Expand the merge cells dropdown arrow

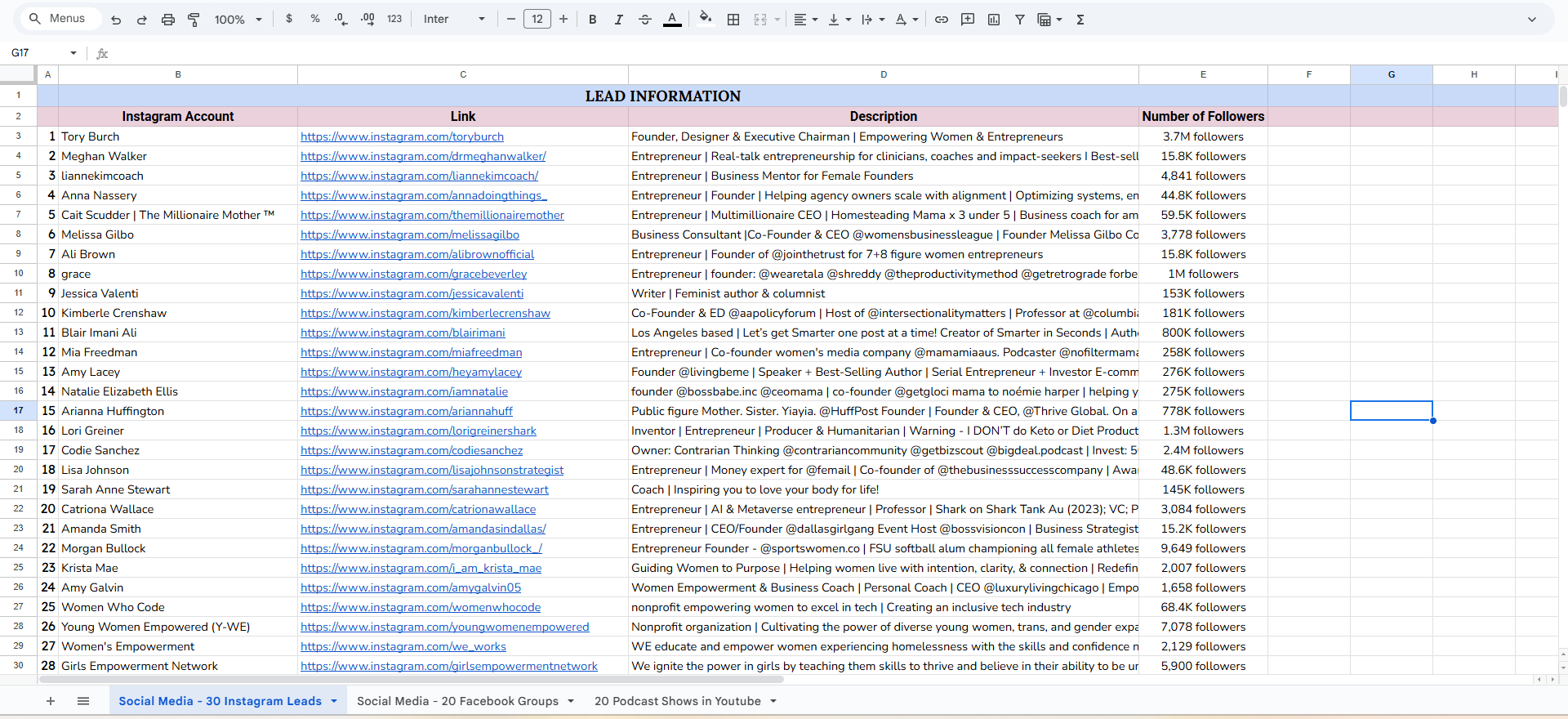pyautogui.click(x=777, y=20)
